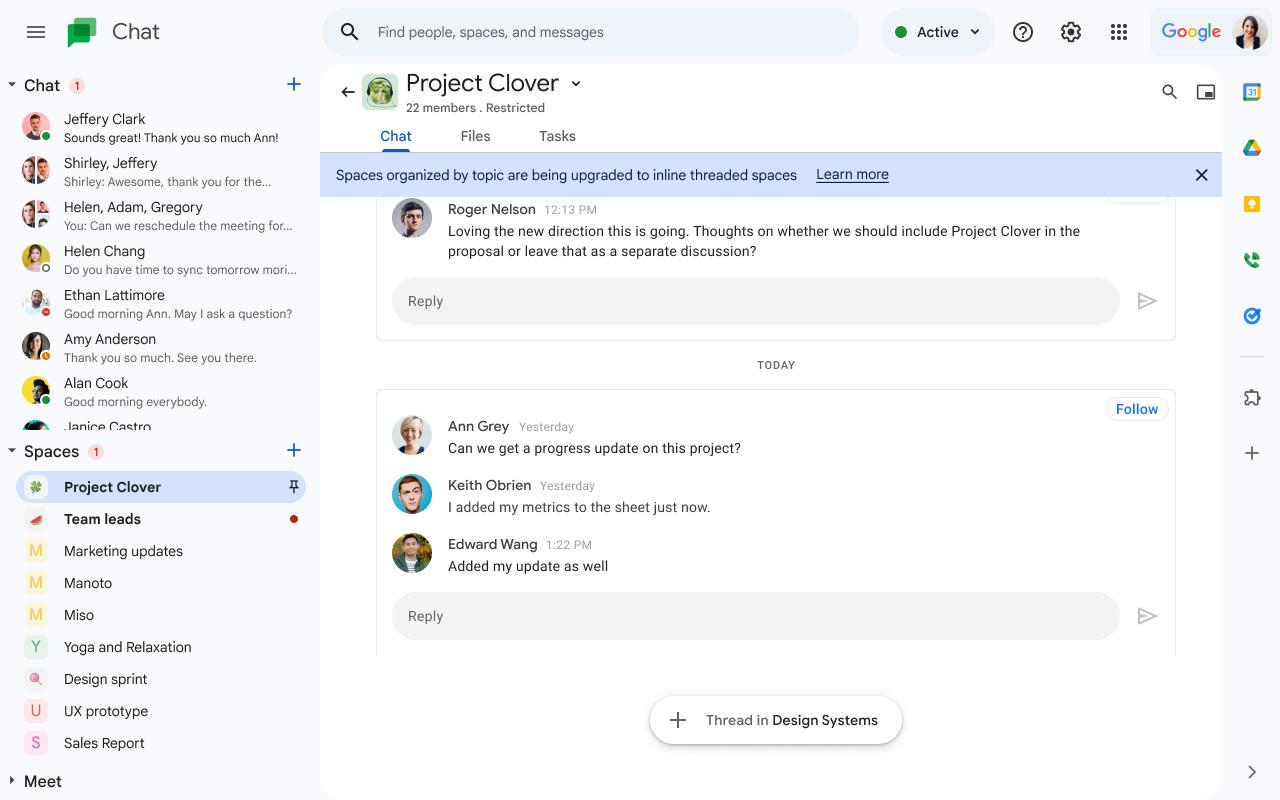This screenshot has width=1280, height=800.
Task: Open Google Voice phone side panel
Action: (1252, 260)
